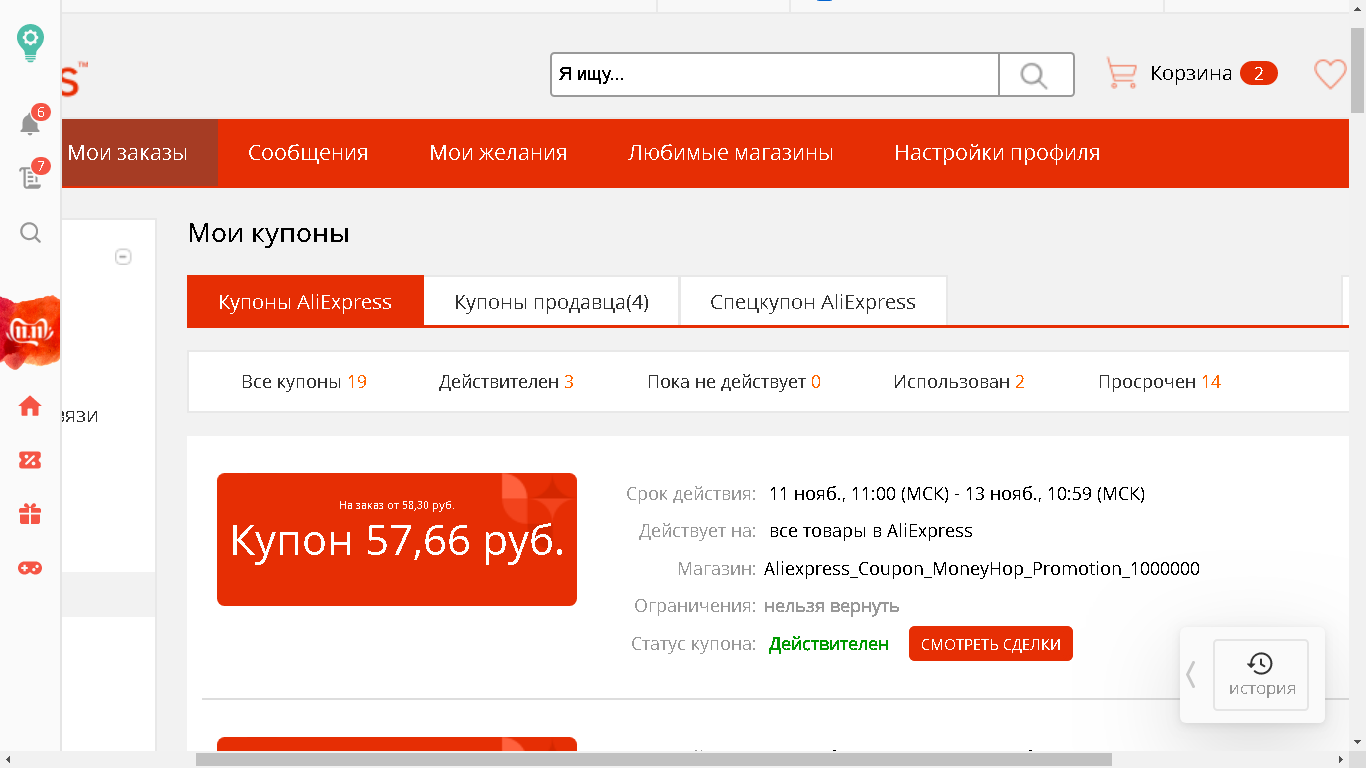Image resolution: width=1366 pixels, height=768 pixels.
Task: Switch to Спецкупон AliExpress tab
Action: (x=813, y=301)
